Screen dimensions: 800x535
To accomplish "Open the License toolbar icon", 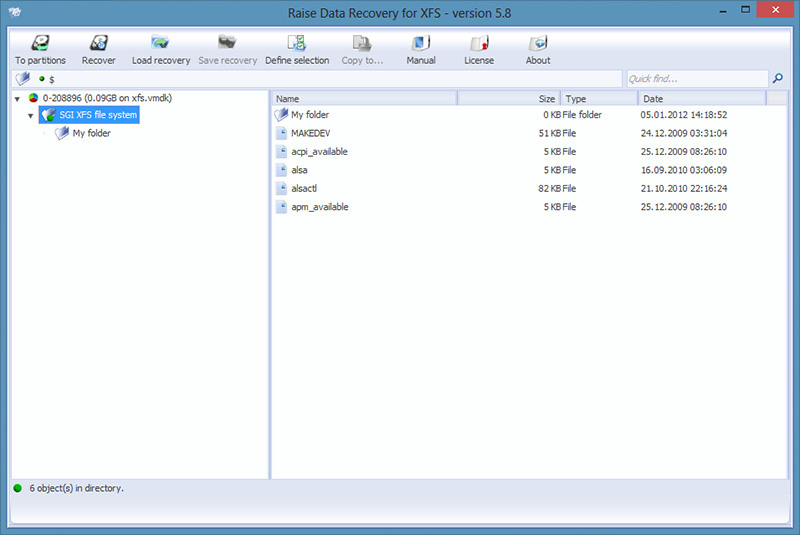I will click(479, 43).
